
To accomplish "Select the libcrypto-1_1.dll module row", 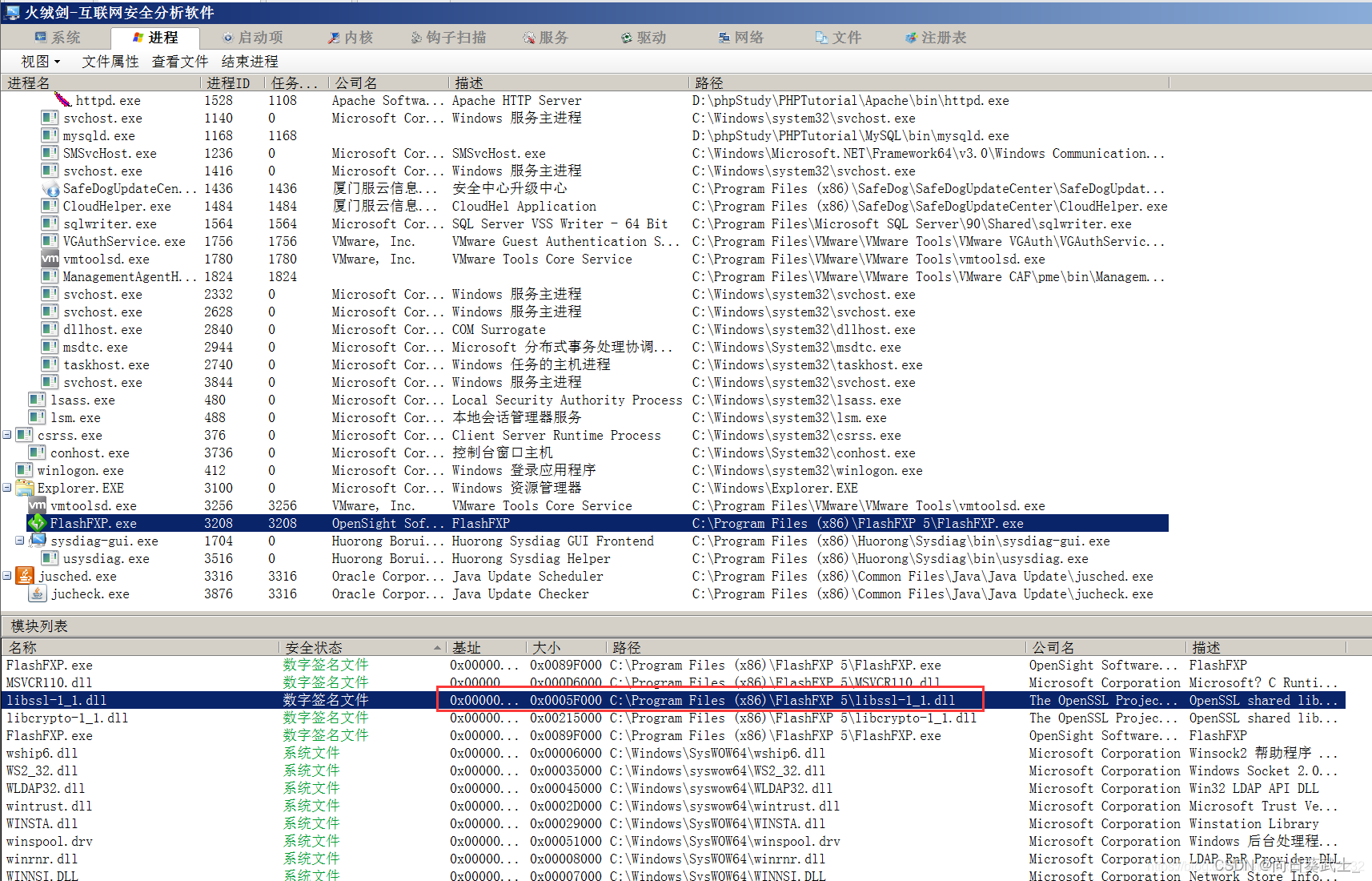I will 673,718.
